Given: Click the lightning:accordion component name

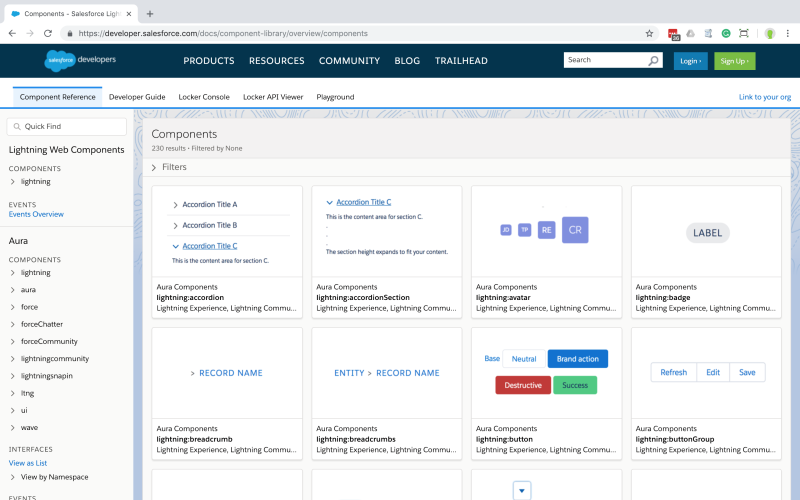Looking at the screenshot, I should (x=190, y=297).
